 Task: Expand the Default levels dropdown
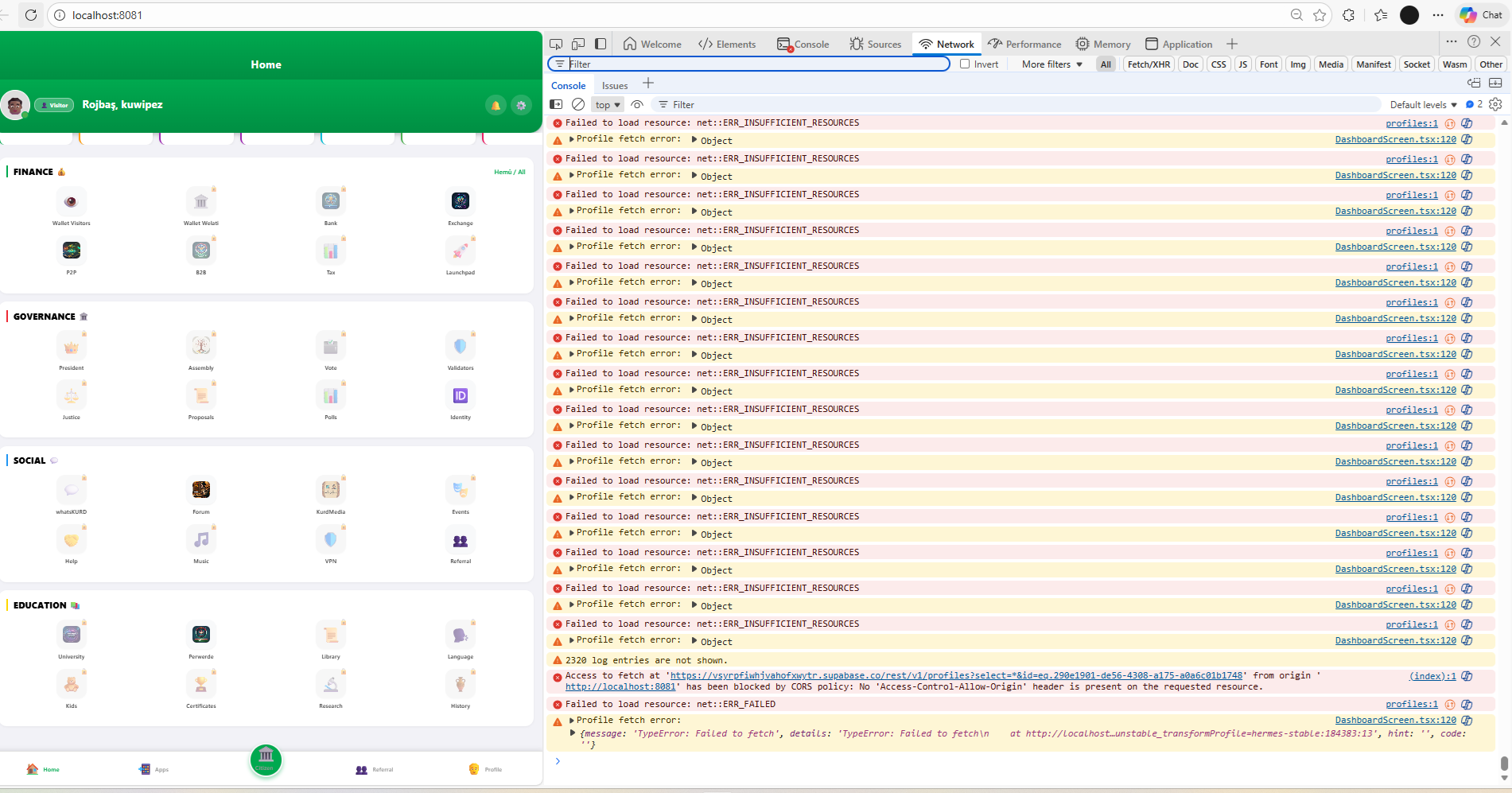click(x=1423, y=105)
